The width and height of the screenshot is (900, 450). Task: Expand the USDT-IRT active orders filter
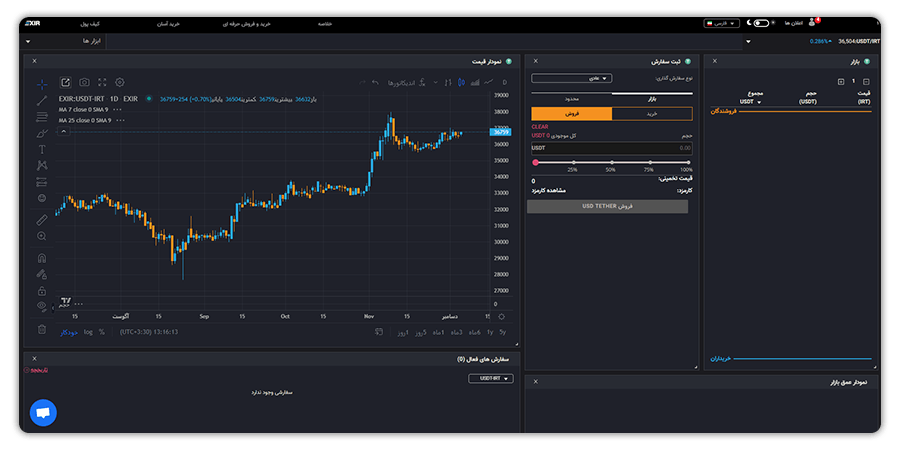pos(490,379)
